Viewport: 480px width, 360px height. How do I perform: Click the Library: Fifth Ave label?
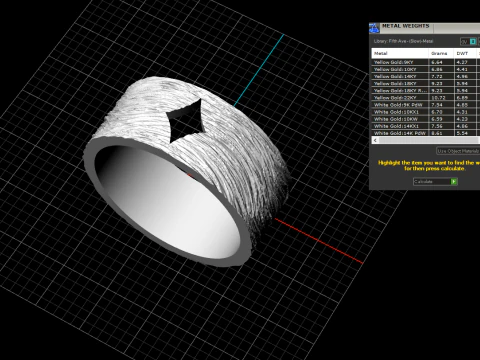(x=403, y=41)
